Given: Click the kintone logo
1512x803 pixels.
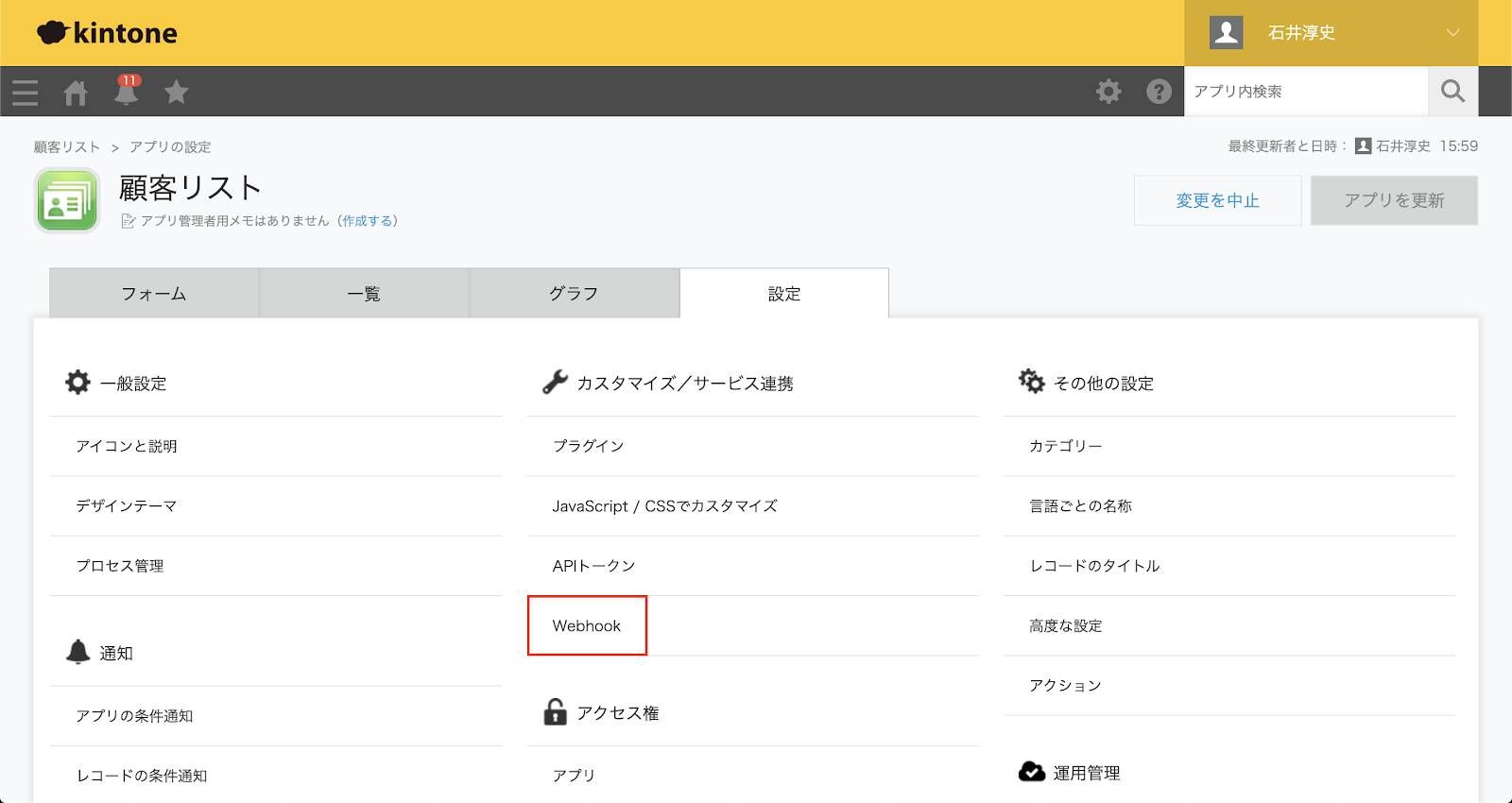Looking at the screenshot, I should tap(108, 33).
